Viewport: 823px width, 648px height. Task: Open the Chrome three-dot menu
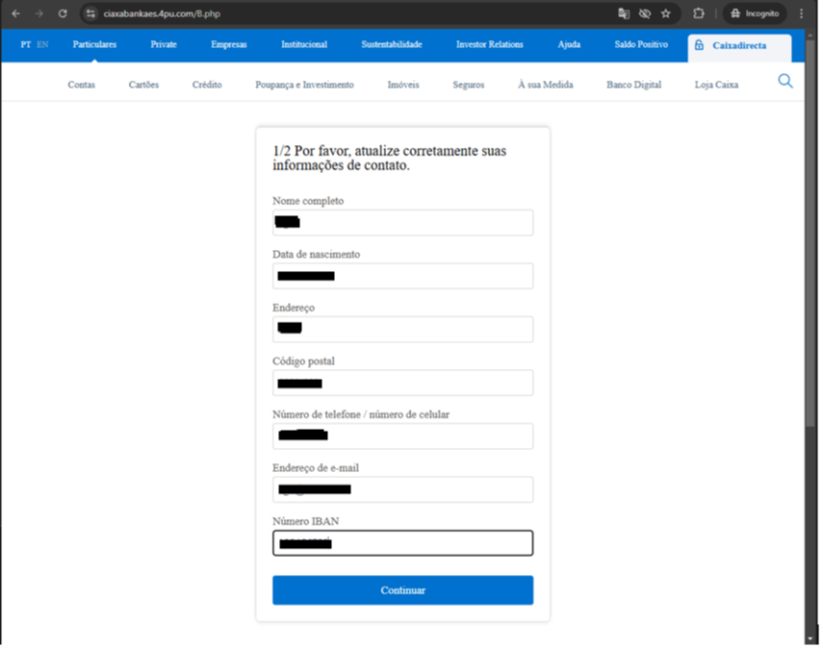(x=801, y=14)
